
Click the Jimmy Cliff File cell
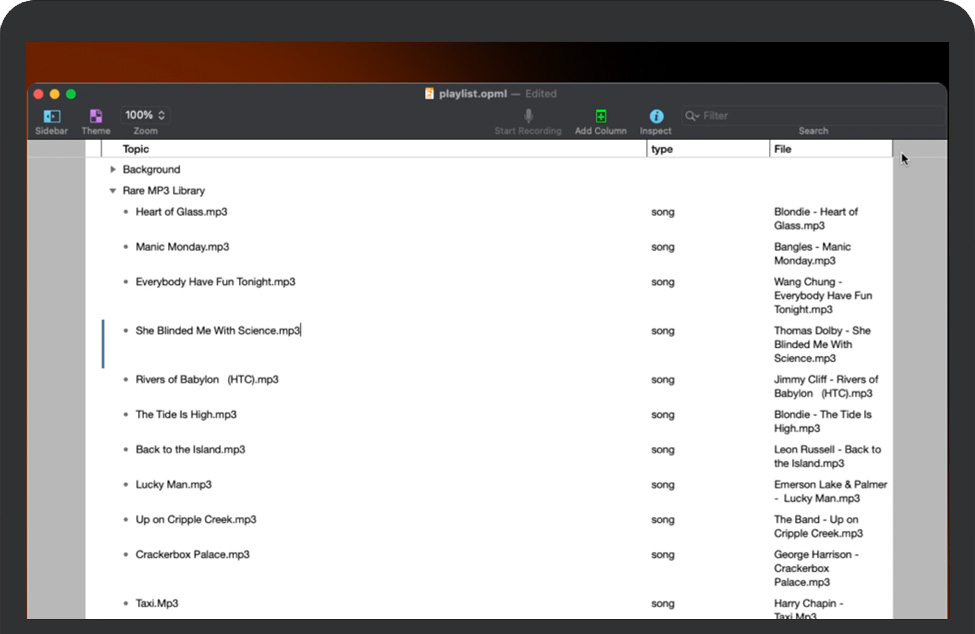point(825,386)
